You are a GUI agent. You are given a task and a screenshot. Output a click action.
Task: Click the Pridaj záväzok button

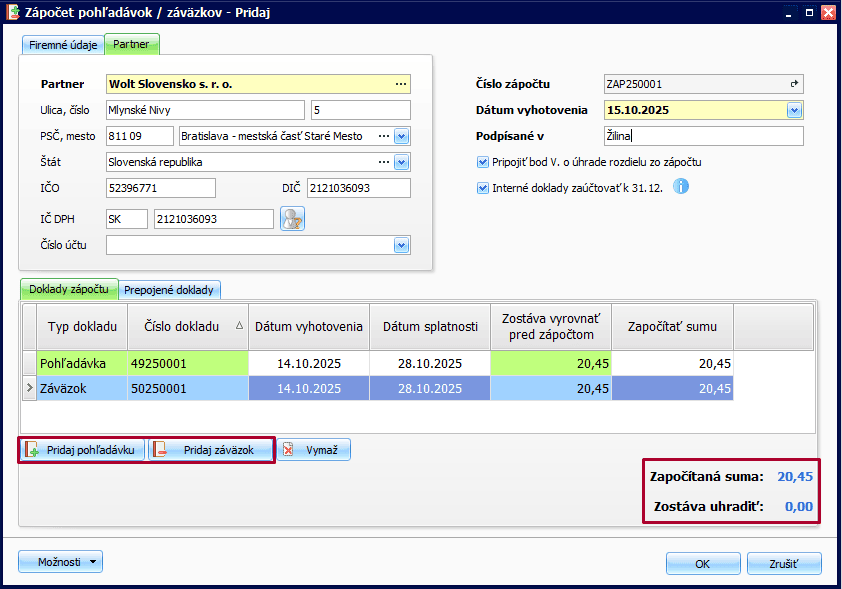point(212,450)
